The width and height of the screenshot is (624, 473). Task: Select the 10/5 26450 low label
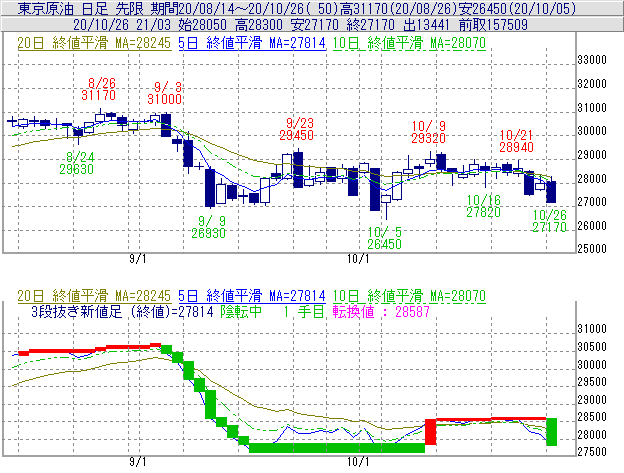point(384,238)
